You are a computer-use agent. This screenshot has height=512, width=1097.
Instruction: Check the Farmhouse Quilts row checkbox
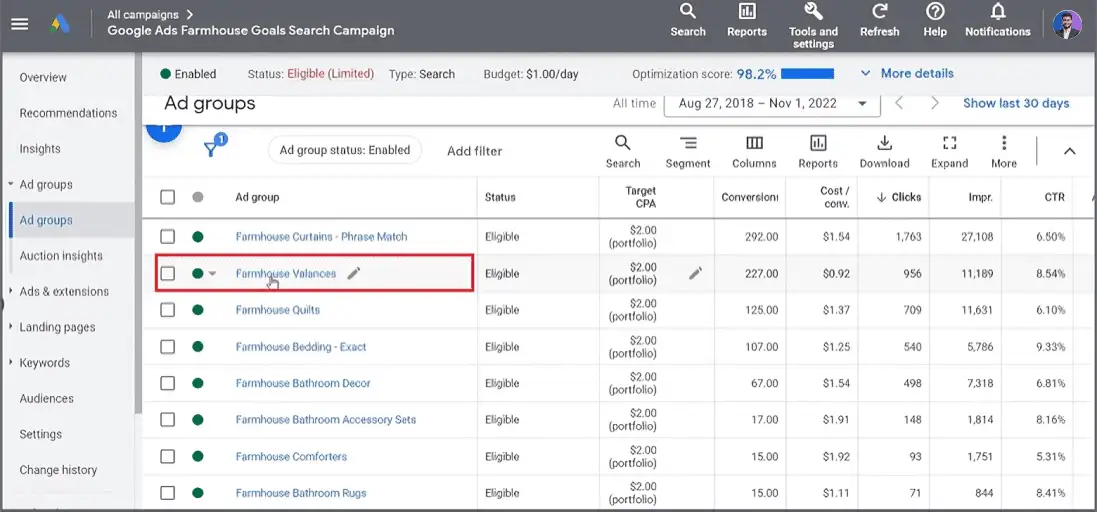[168, 310]
